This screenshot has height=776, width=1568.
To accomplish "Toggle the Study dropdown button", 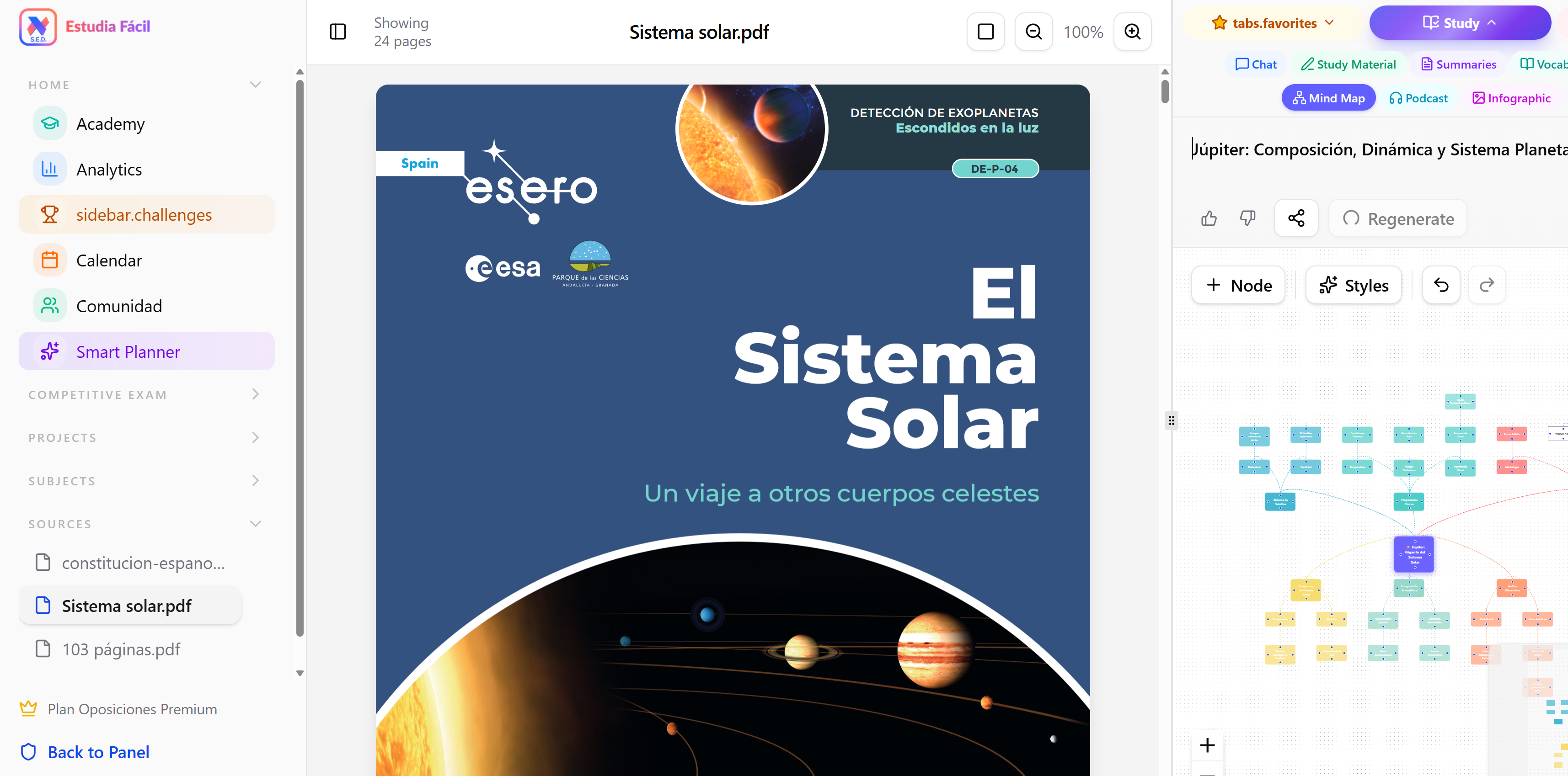I will tap(1460, 23).
